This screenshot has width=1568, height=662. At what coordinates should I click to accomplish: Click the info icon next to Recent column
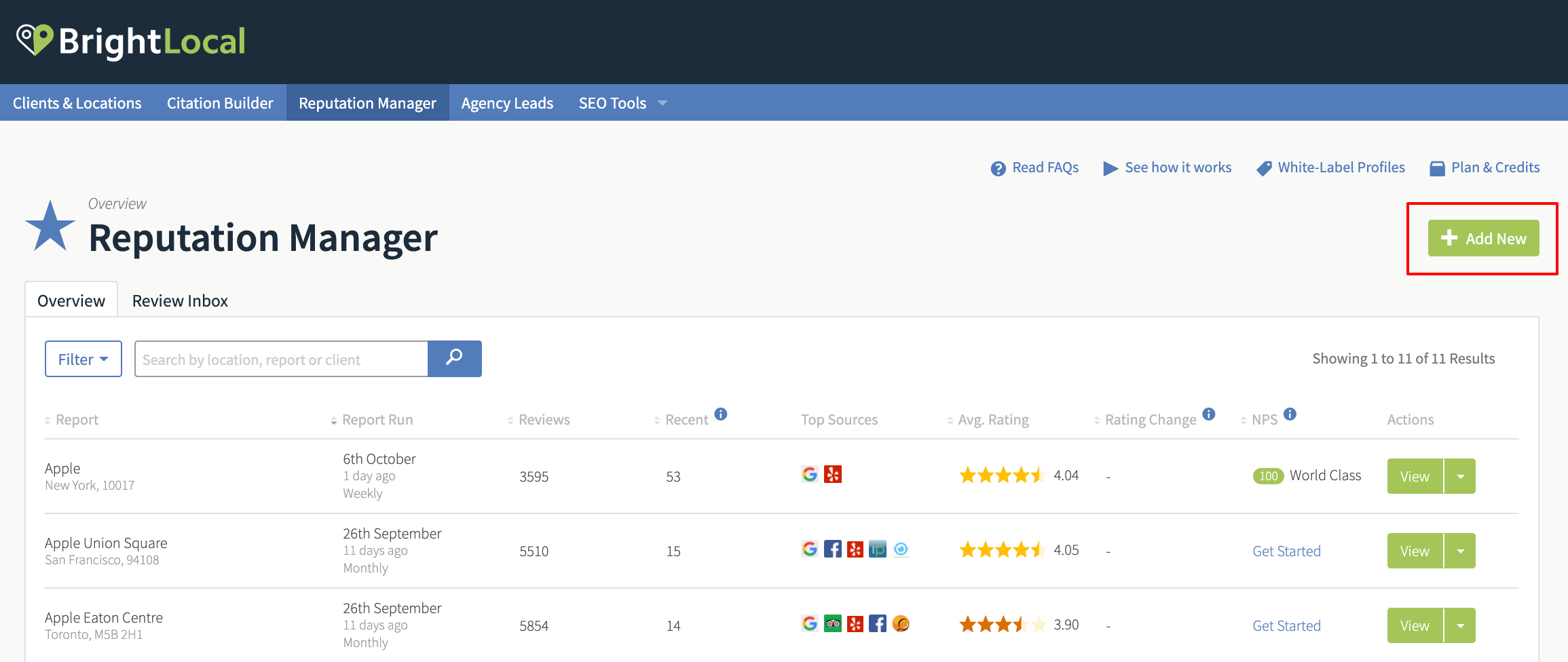pyautogui.click(x=721, y=414)
